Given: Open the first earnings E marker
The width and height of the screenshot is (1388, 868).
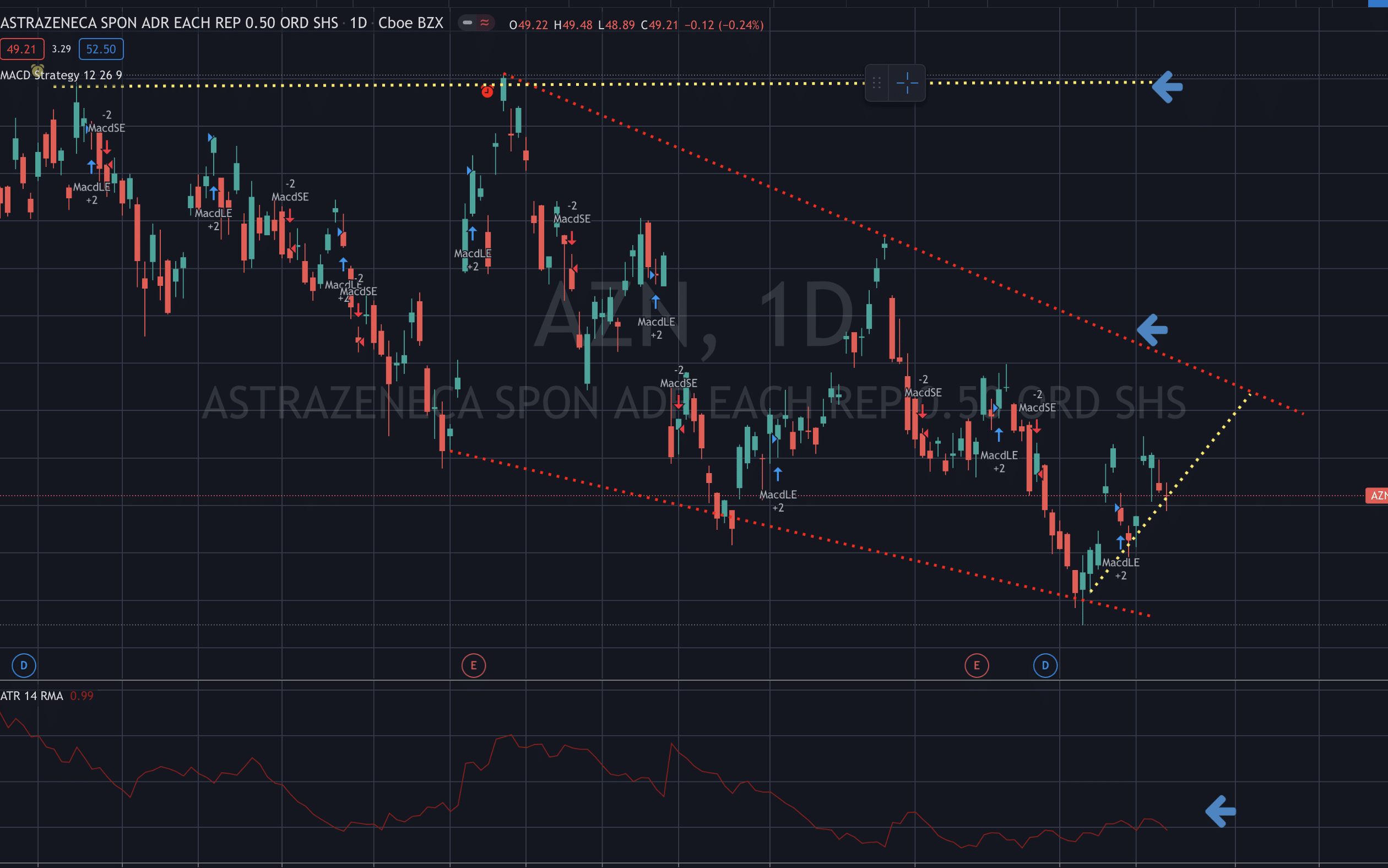Looking at the screenshot, I should (x=474, y=665).
